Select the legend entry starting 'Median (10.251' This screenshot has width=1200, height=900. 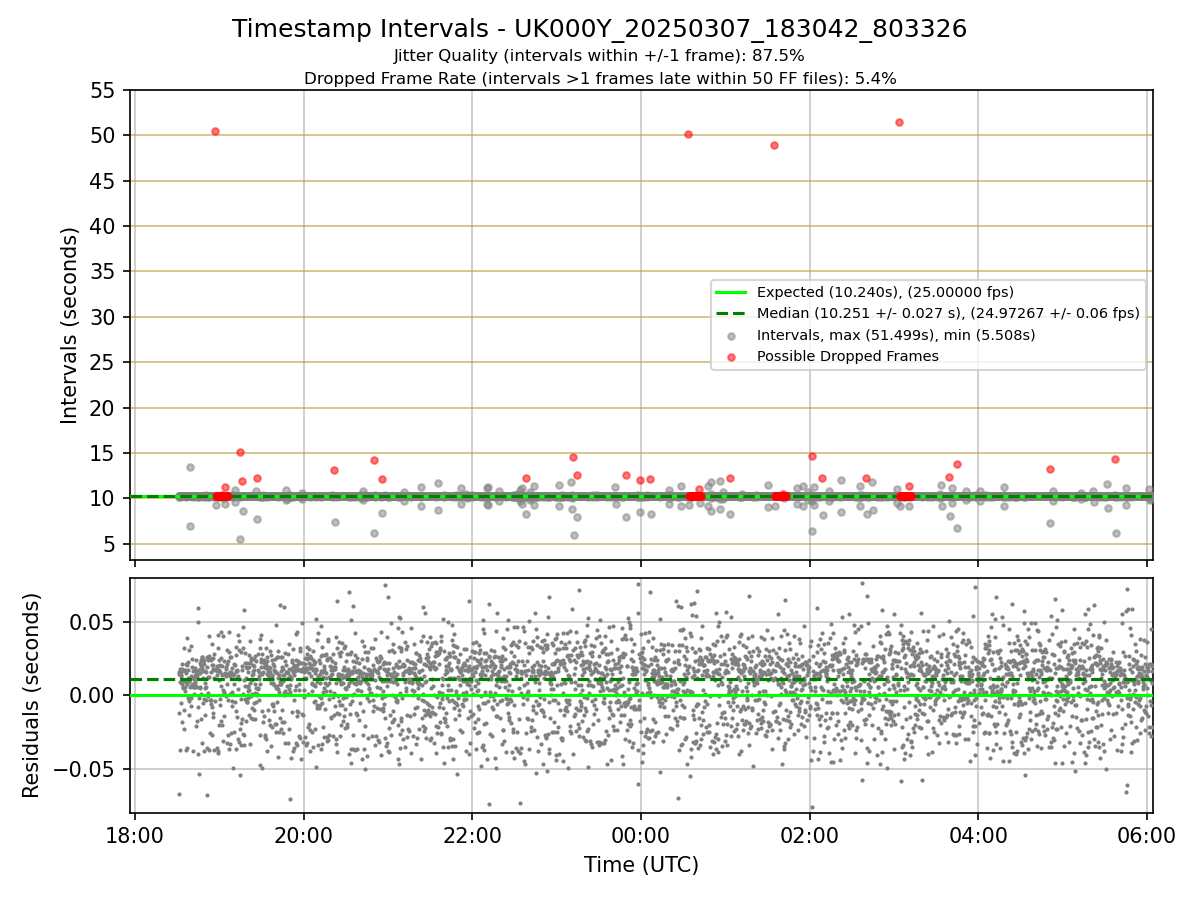[948, 313]
